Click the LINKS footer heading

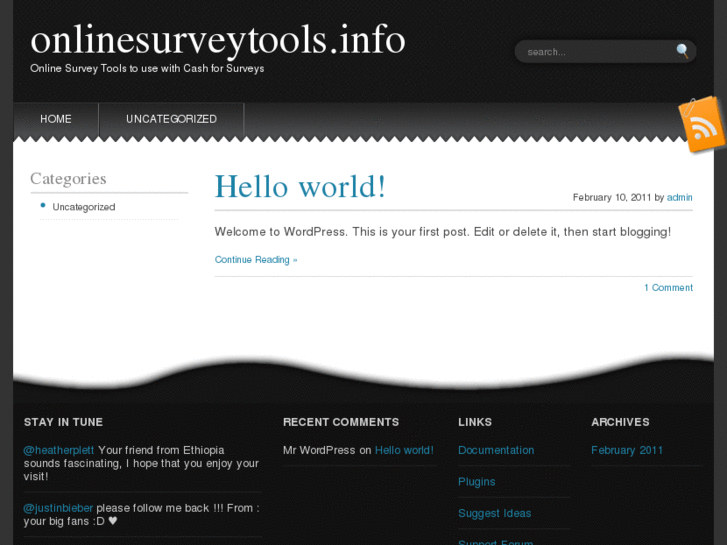point(475,422)
